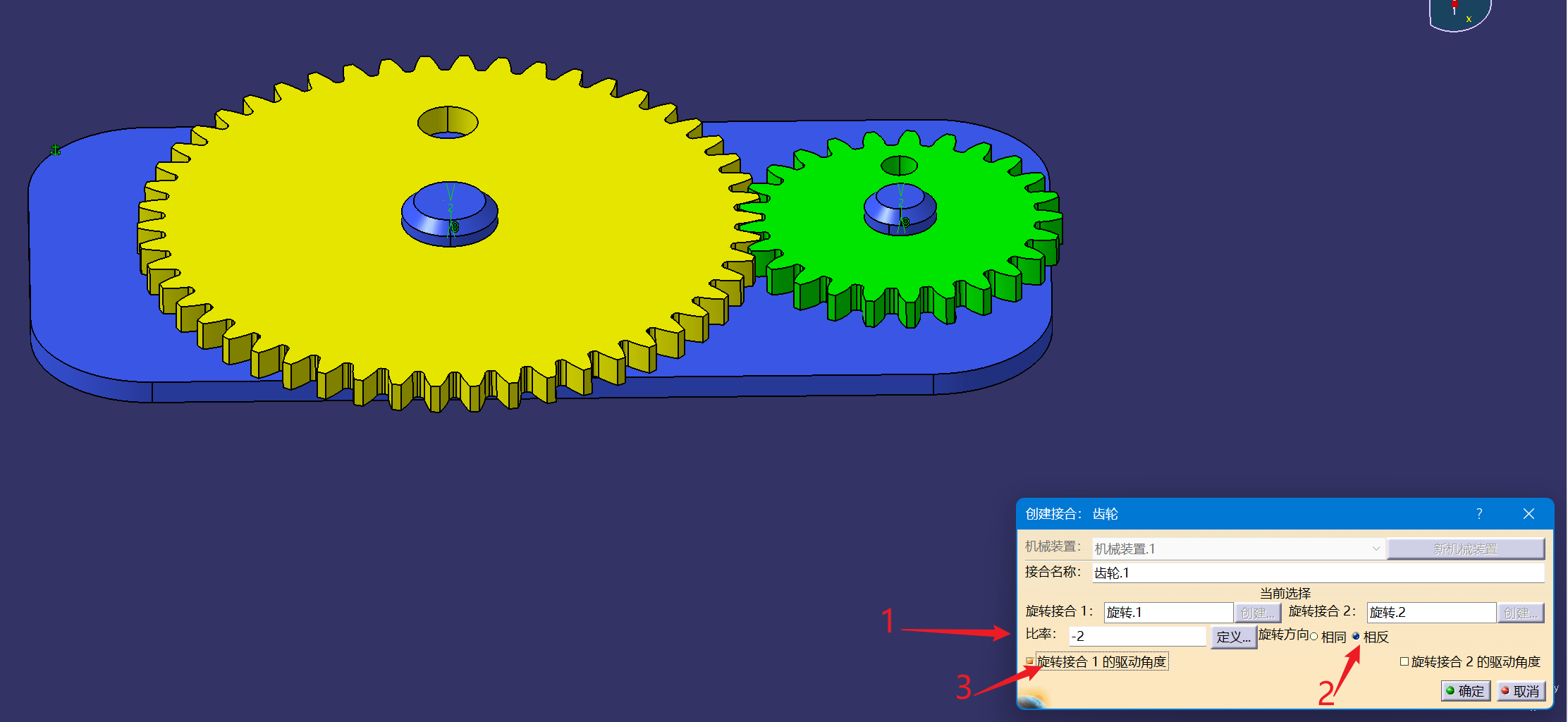This screenshot has height=722, width=1568.
Task: Click the revolute joint marker on yellow gear hub
Action: 454,226
